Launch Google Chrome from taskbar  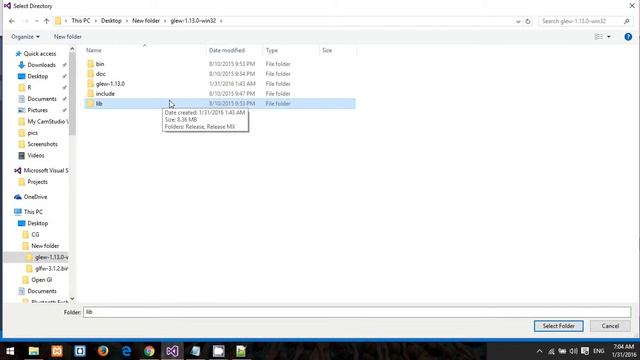149,351
